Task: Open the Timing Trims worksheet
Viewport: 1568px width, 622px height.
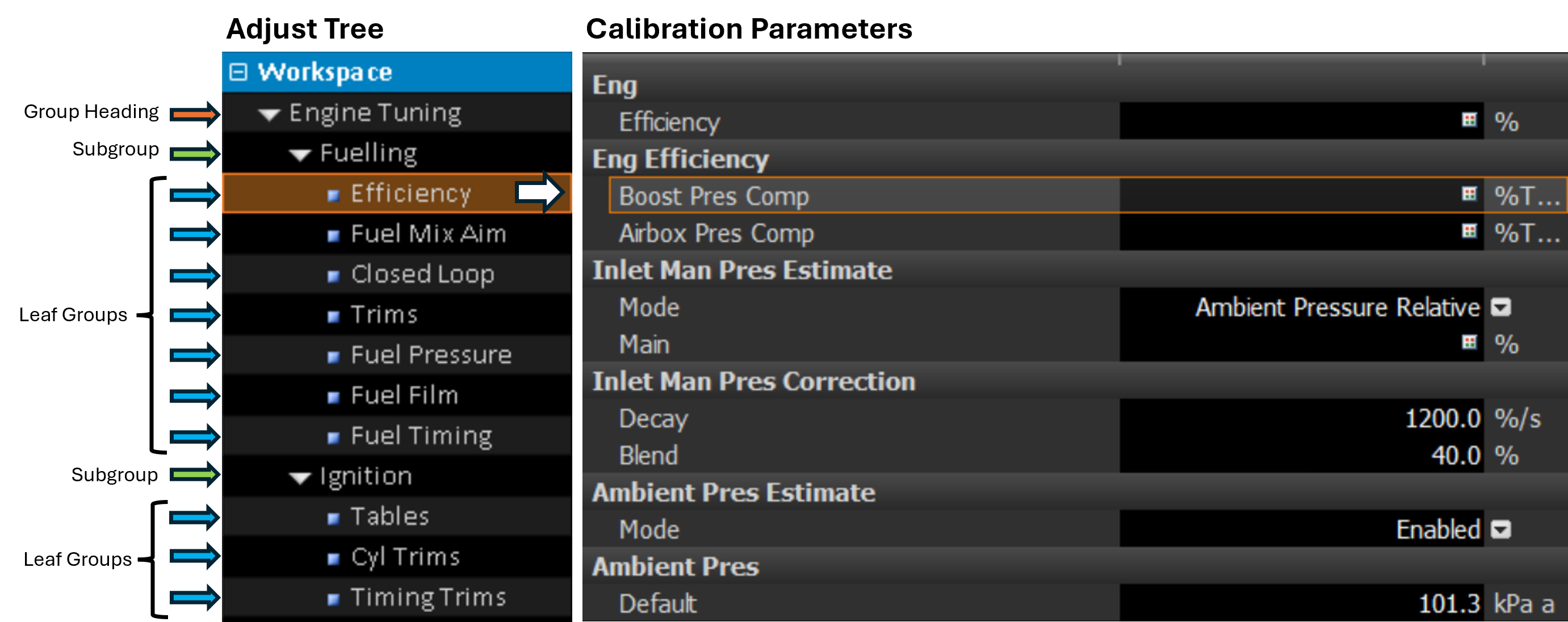Action: (x=428, y=598)
